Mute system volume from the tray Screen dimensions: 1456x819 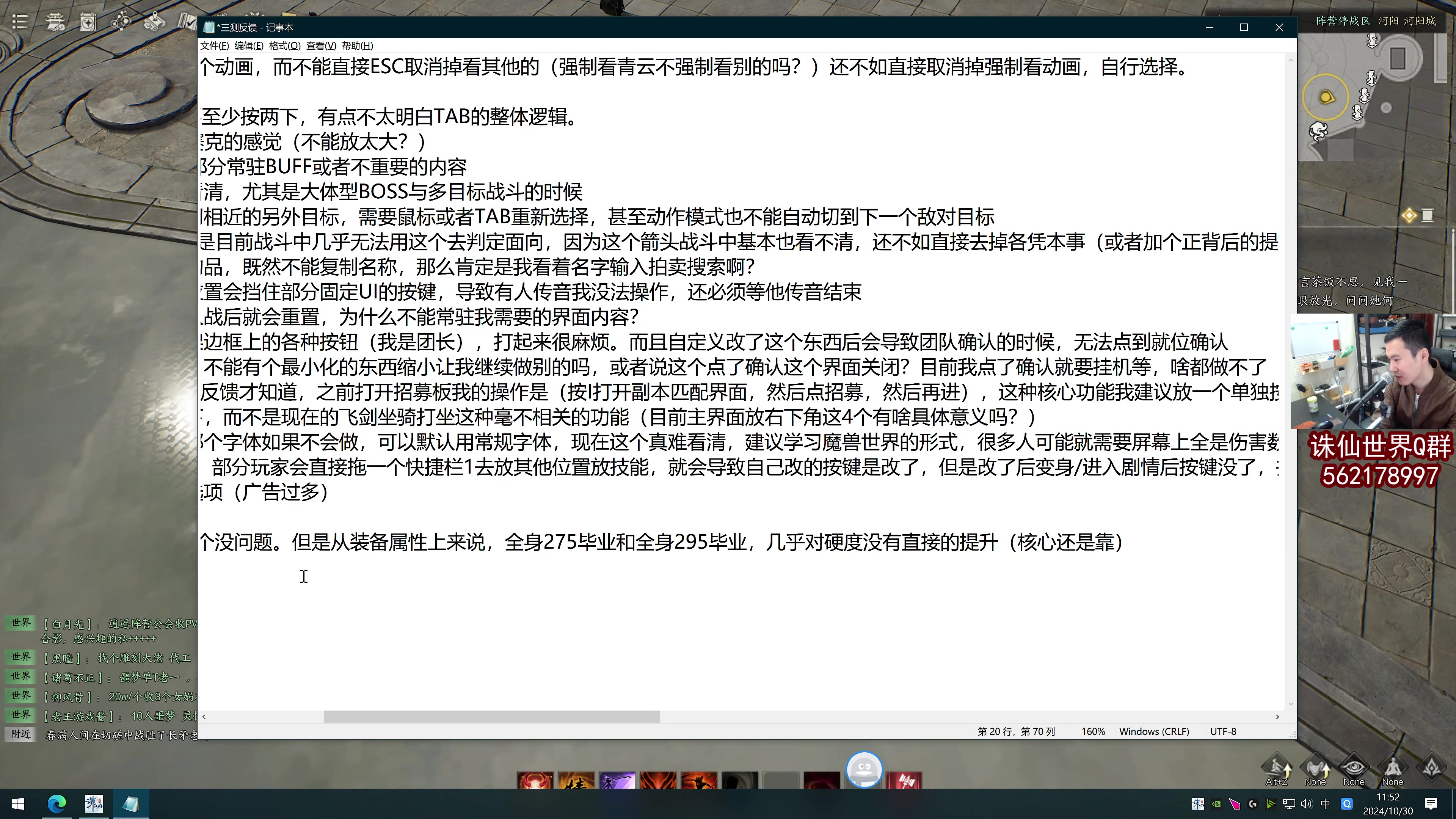(1307, 804)
